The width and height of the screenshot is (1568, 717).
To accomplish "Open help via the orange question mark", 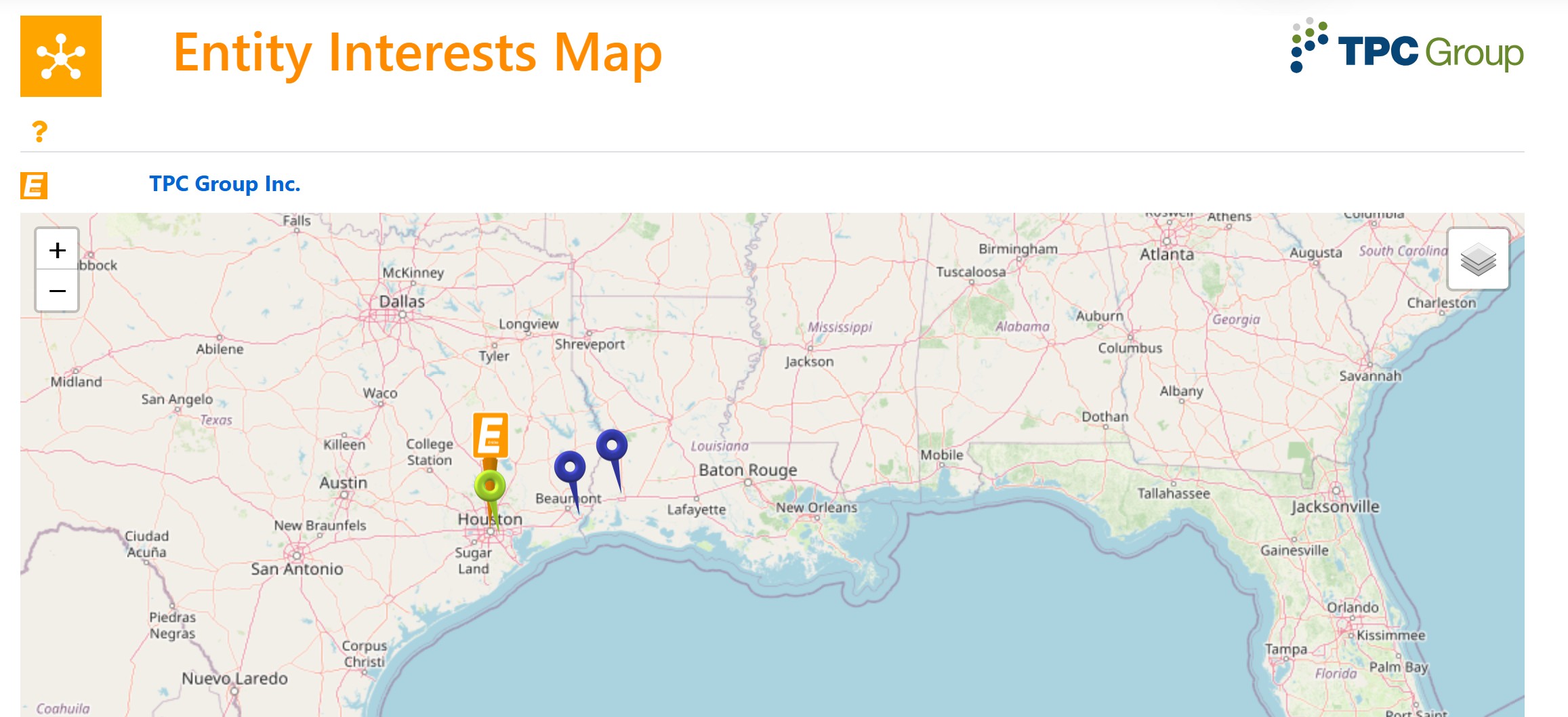I will 40,131.
